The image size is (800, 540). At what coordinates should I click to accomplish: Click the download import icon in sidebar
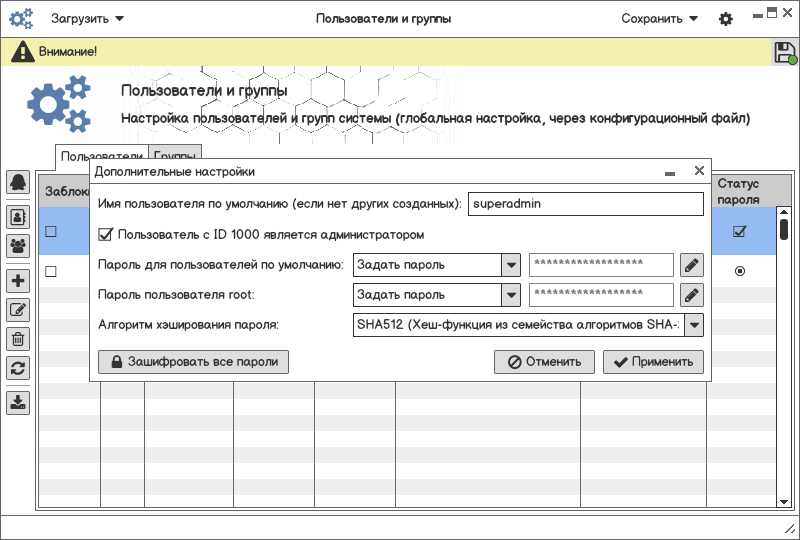tap(18, 403)
